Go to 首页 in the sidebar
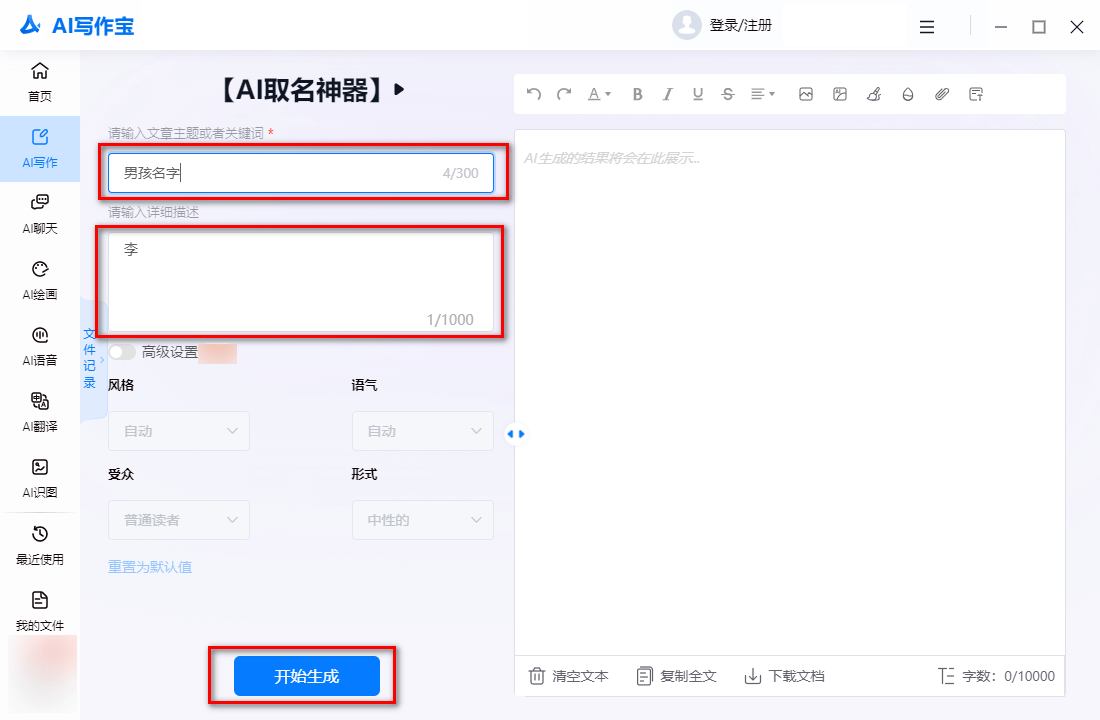 pyautogui.click(x=40, y=82)
